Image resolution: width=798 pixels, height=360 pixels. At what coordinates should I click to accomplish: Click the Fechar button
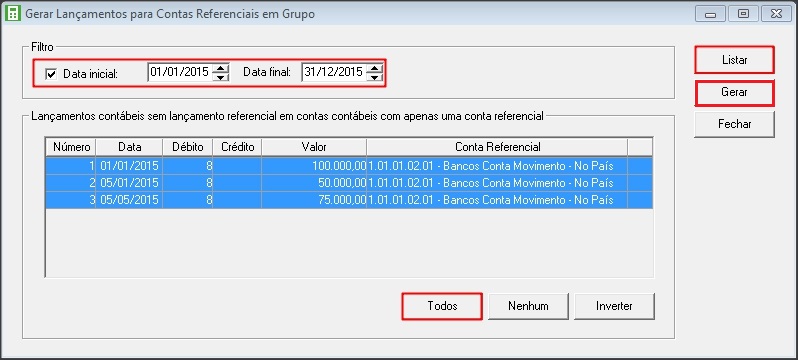(734, 124)
